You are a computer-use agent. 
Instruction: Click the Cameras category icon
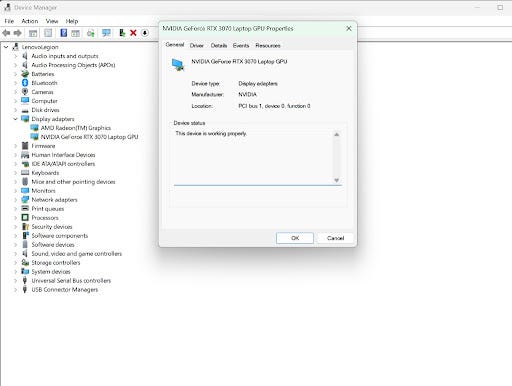point(25,92)
